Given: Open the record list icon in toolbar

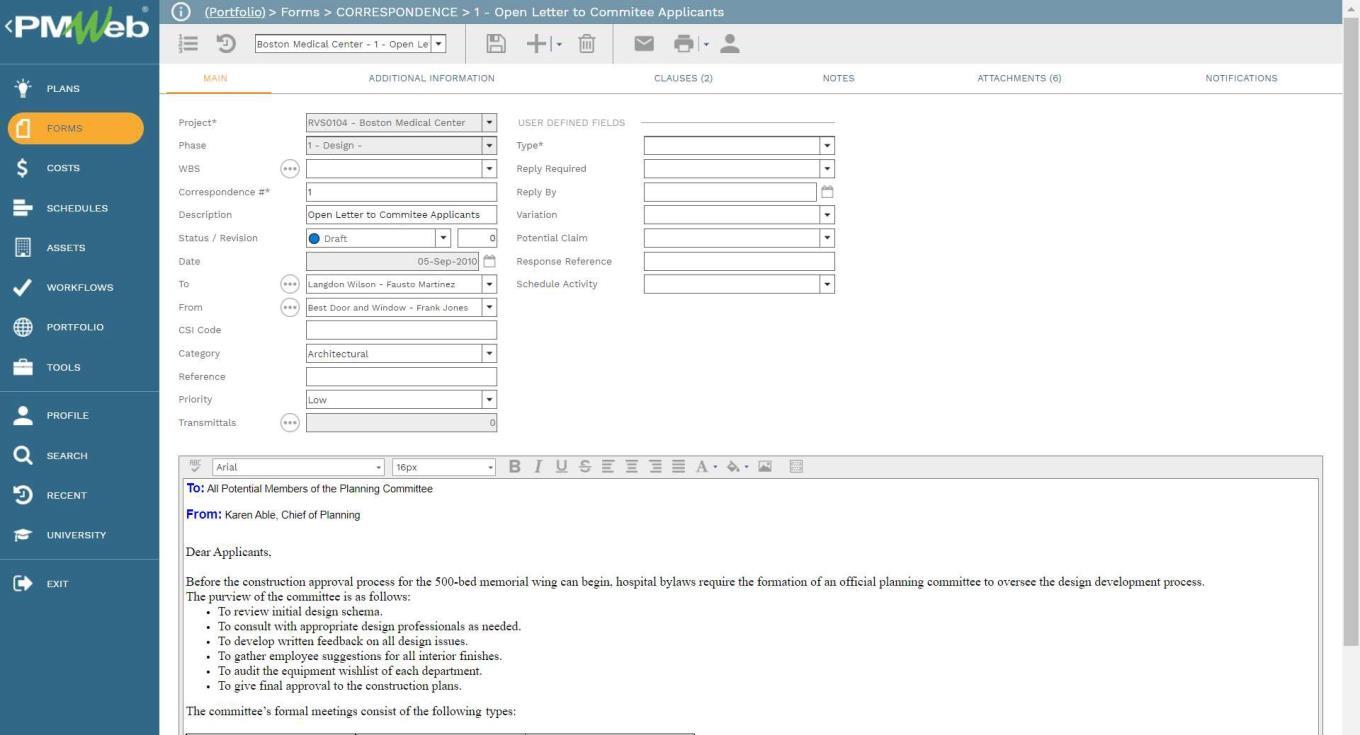Looking at the screenshot, I should pos(189,44).
